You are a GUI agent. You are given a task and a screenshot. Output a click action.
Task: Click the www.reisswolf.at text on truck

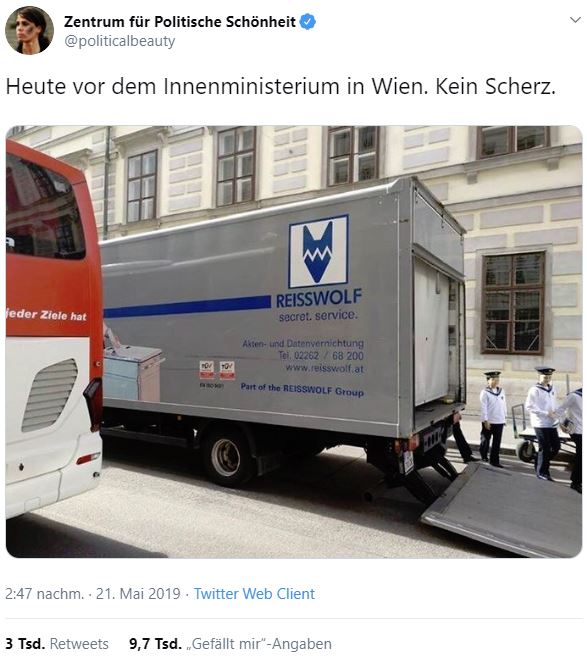[324, 368]
